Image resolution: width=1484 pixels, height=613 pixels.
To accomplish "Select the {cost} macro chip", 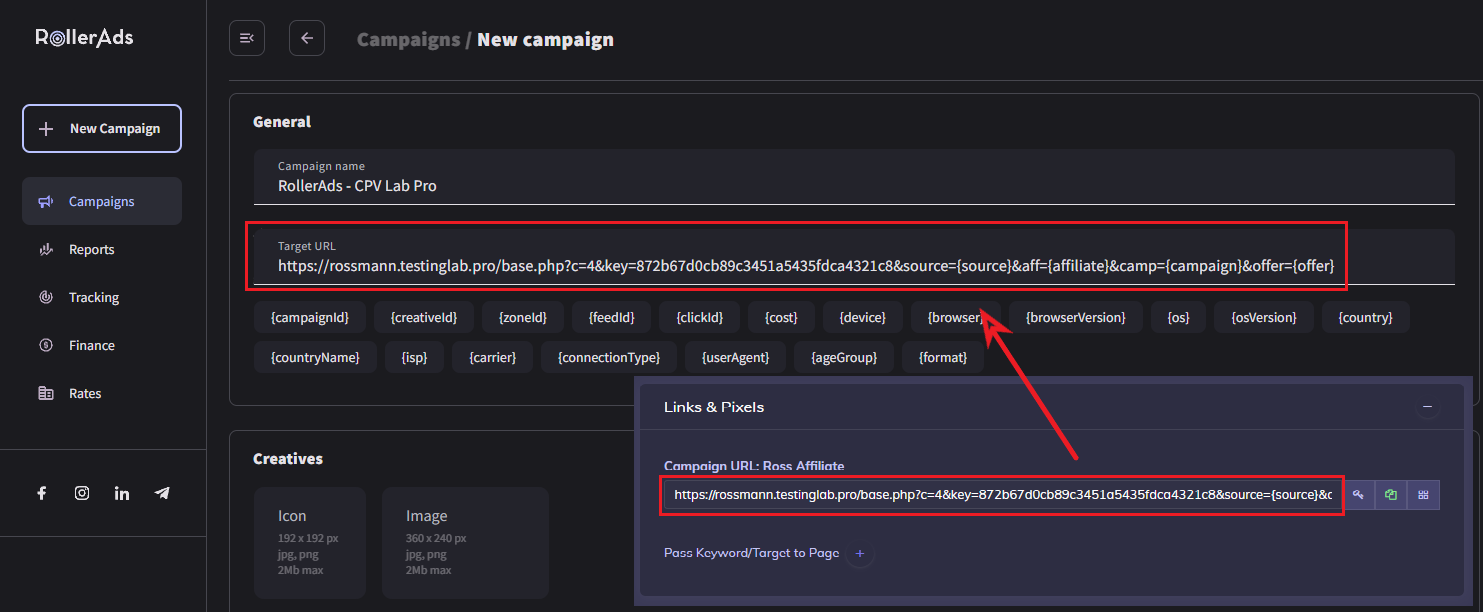I will click(x=781, y=317).
